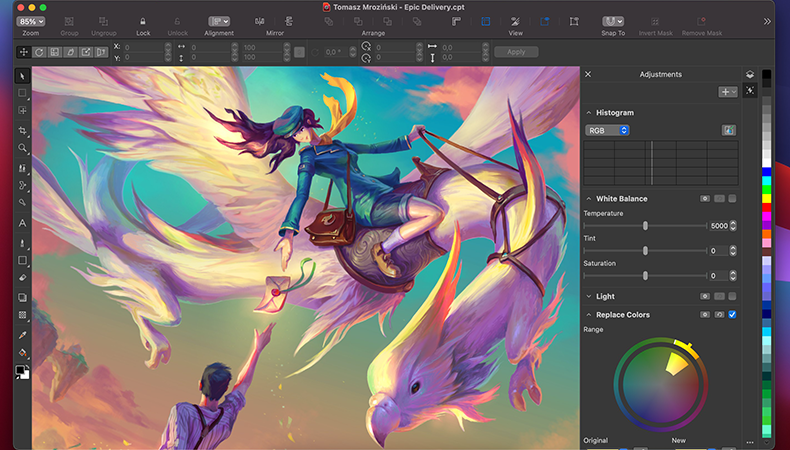Select the scale mode icon
Screen dimensions: 790x450
coord(55,52)
